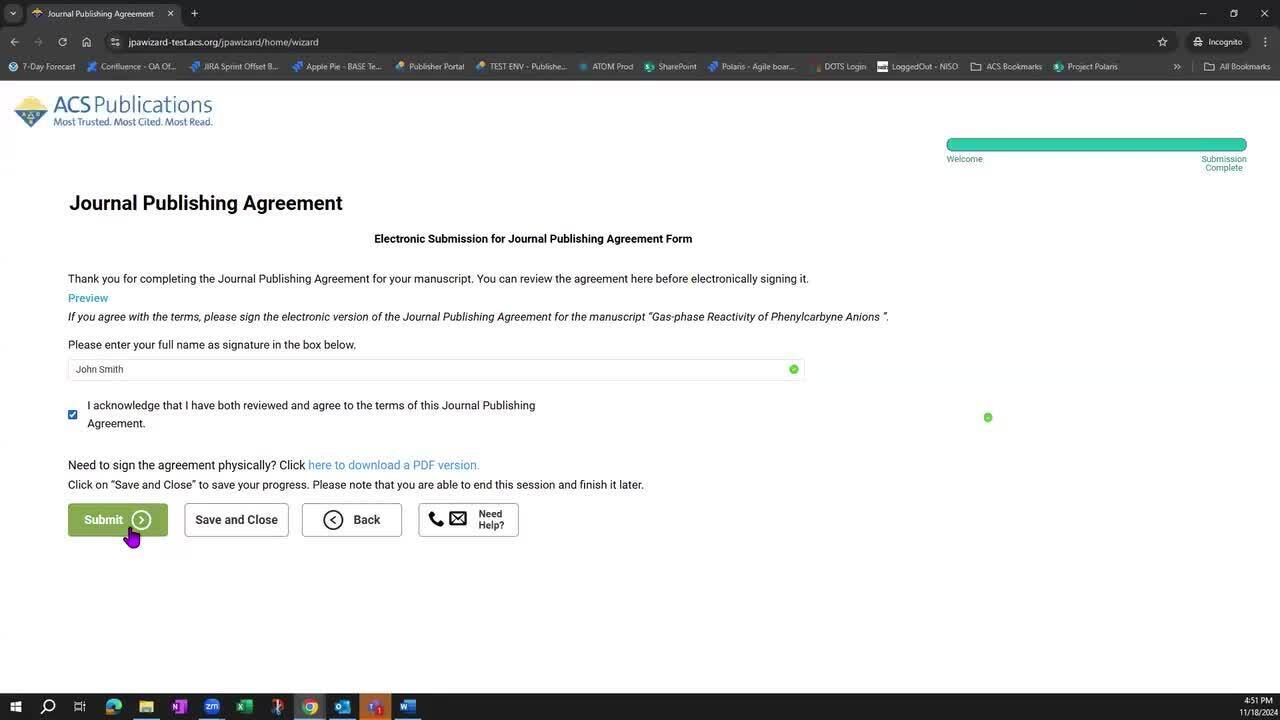Click the browser home icon
Image resolution: width=1280 pixels, height=720 pixels.
coord(86,42)
